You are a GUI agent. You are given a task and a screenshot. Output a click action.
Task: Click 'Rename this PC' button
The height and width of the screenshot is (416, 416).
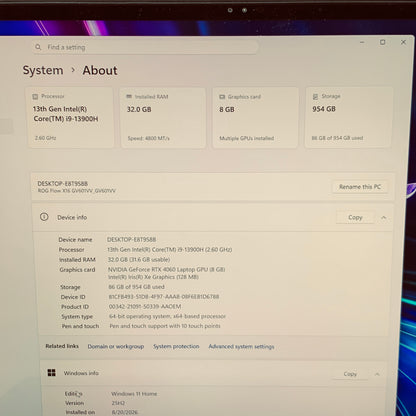click(360, 187)
